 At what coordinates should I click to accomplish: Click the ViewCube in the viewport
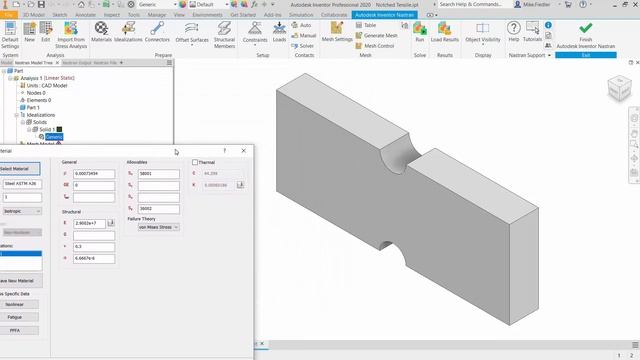(619, 88)
